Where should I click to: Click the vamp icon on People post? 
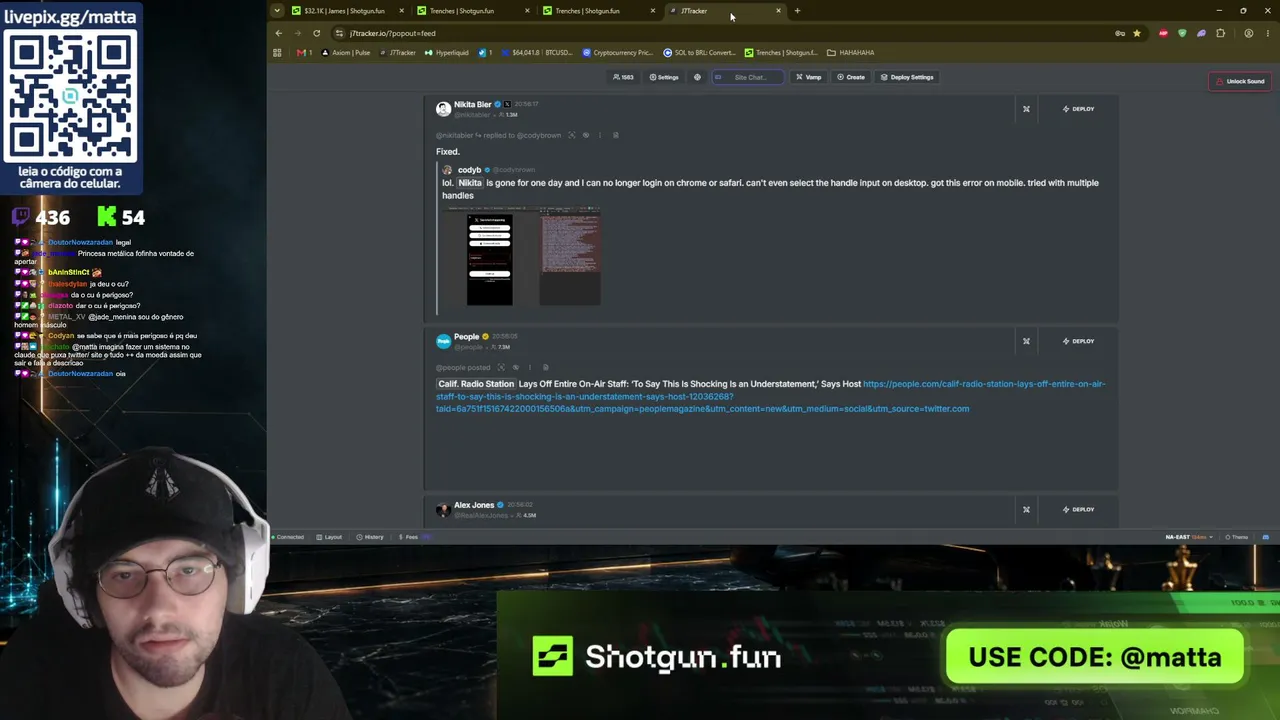point(1026,341)
